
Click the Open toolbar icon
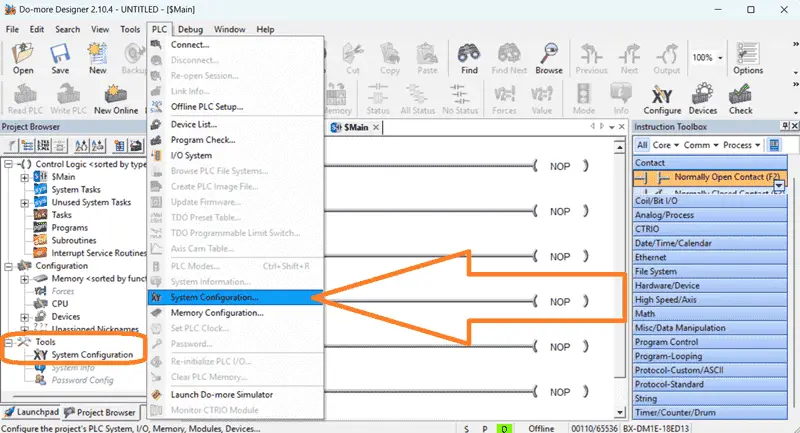point(23,59)
